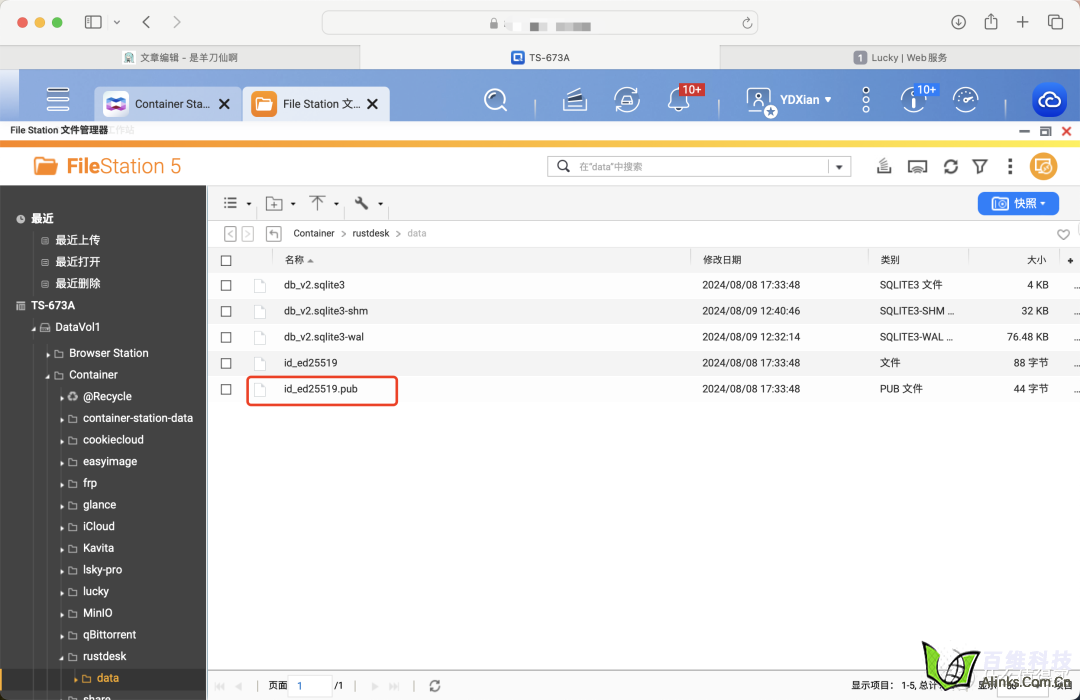Open the 快照 snapshot dropdown

click(1018, 203)
